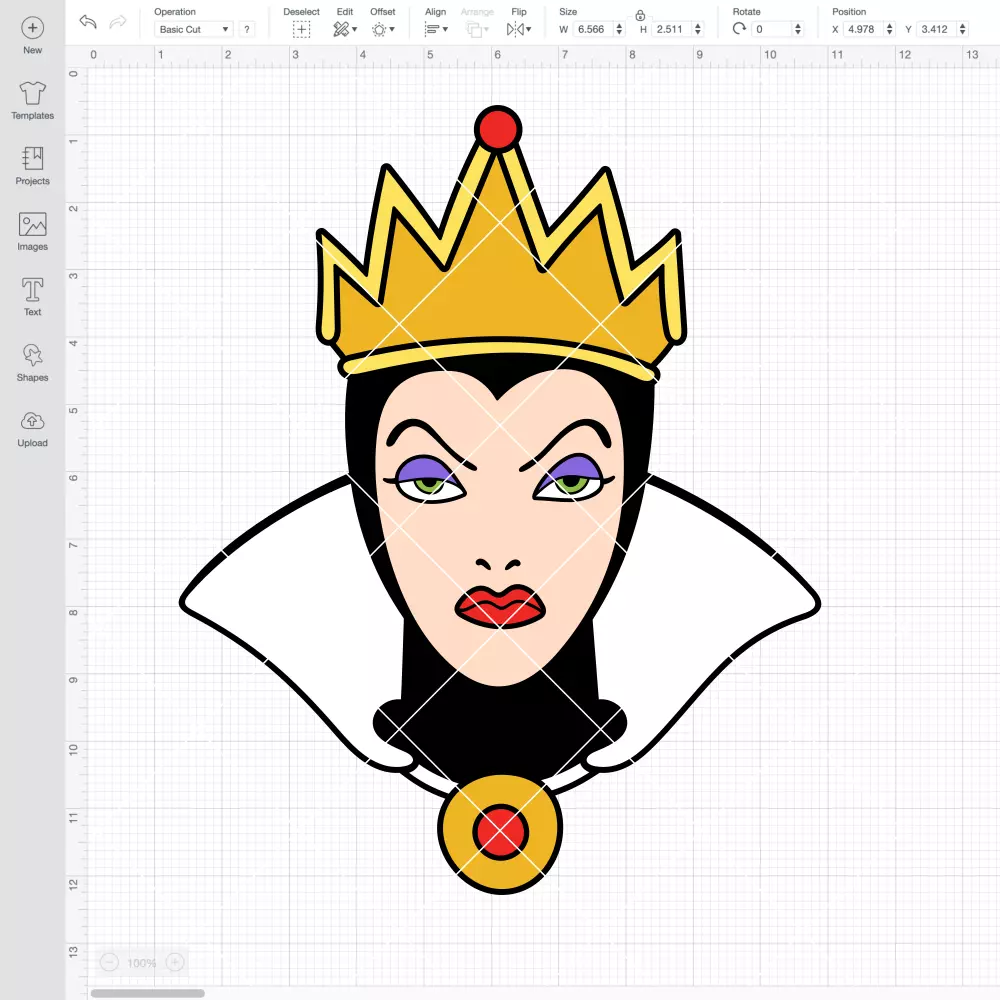This screenshot has height=1000, width=1000.
Task: Click the New project plus icon
Action: [33, 28]
